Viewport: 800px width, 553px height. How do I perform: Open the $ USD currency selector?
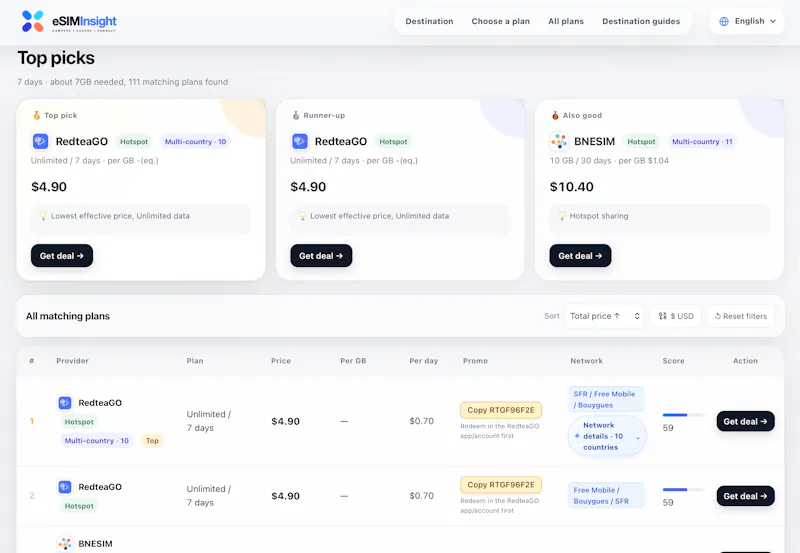point(676,316)
